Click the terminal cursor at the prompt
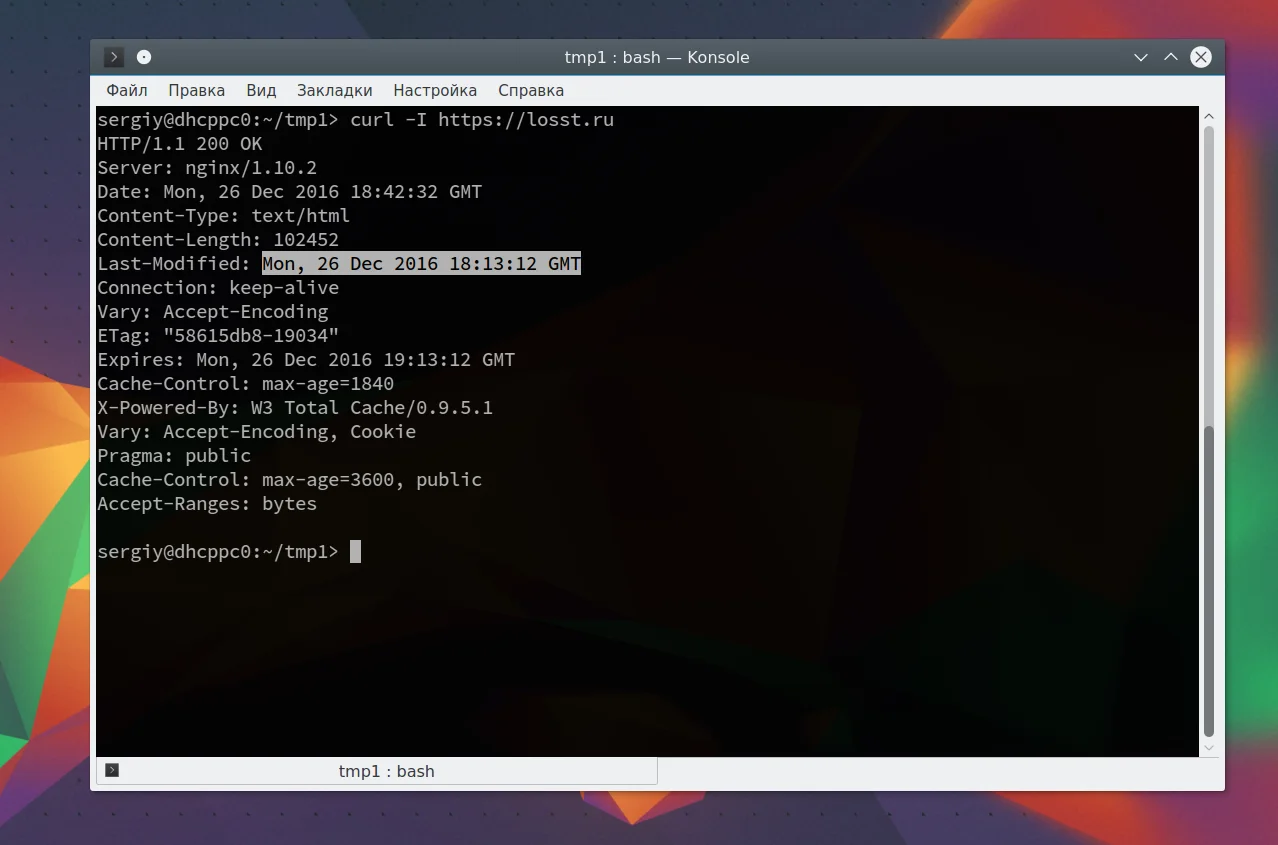The height and width of the screenshot is (845, 1278). (x=355, y=552)
